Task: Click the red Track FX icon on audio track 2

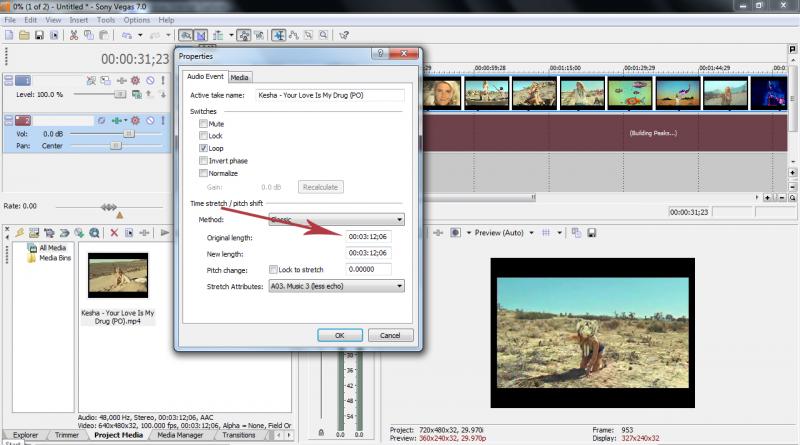Action: [x=135, y=120]
